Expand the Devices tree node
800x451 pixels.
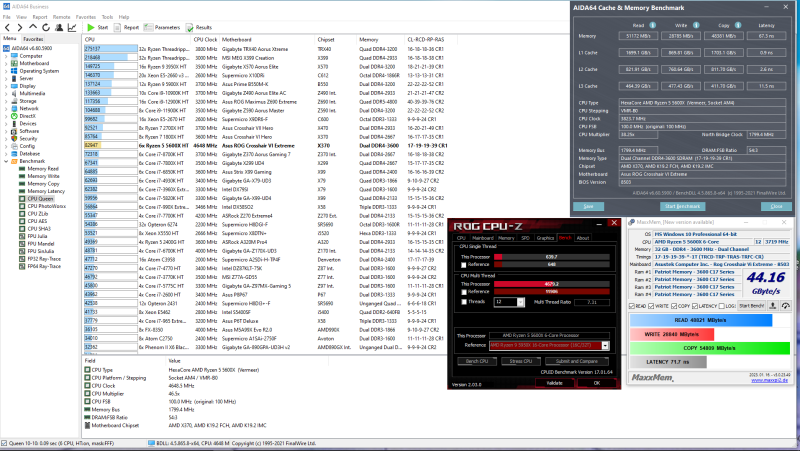6,123
